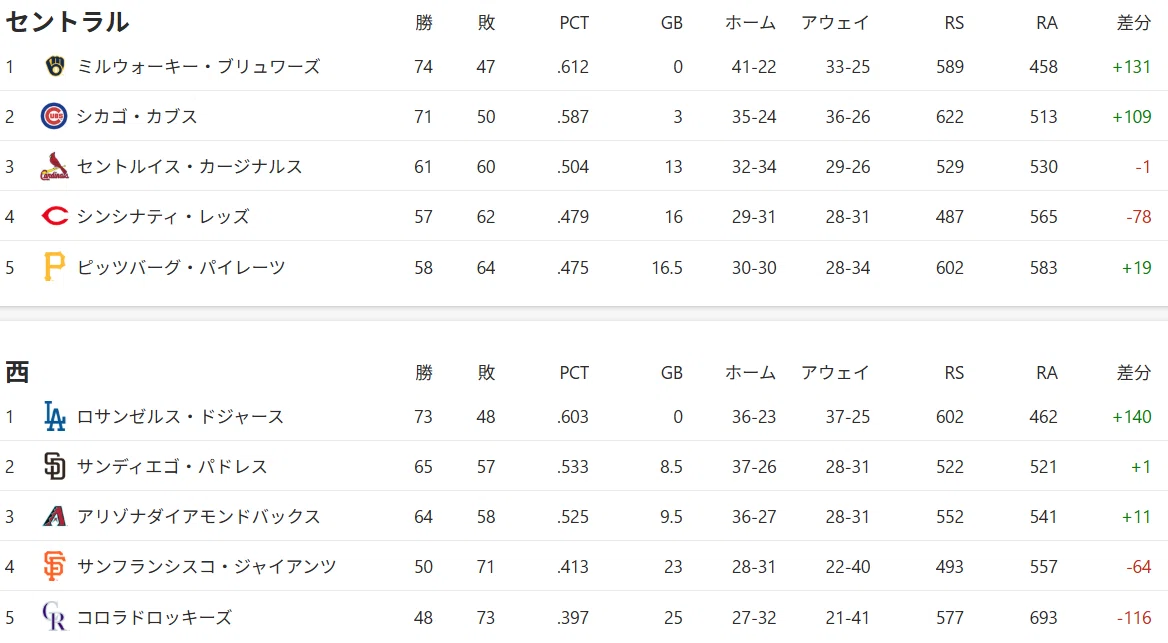Sort West table by RS header
The width and height of the screenshot is (1168, 643).
pyautogui.click(x=953, y=373)
